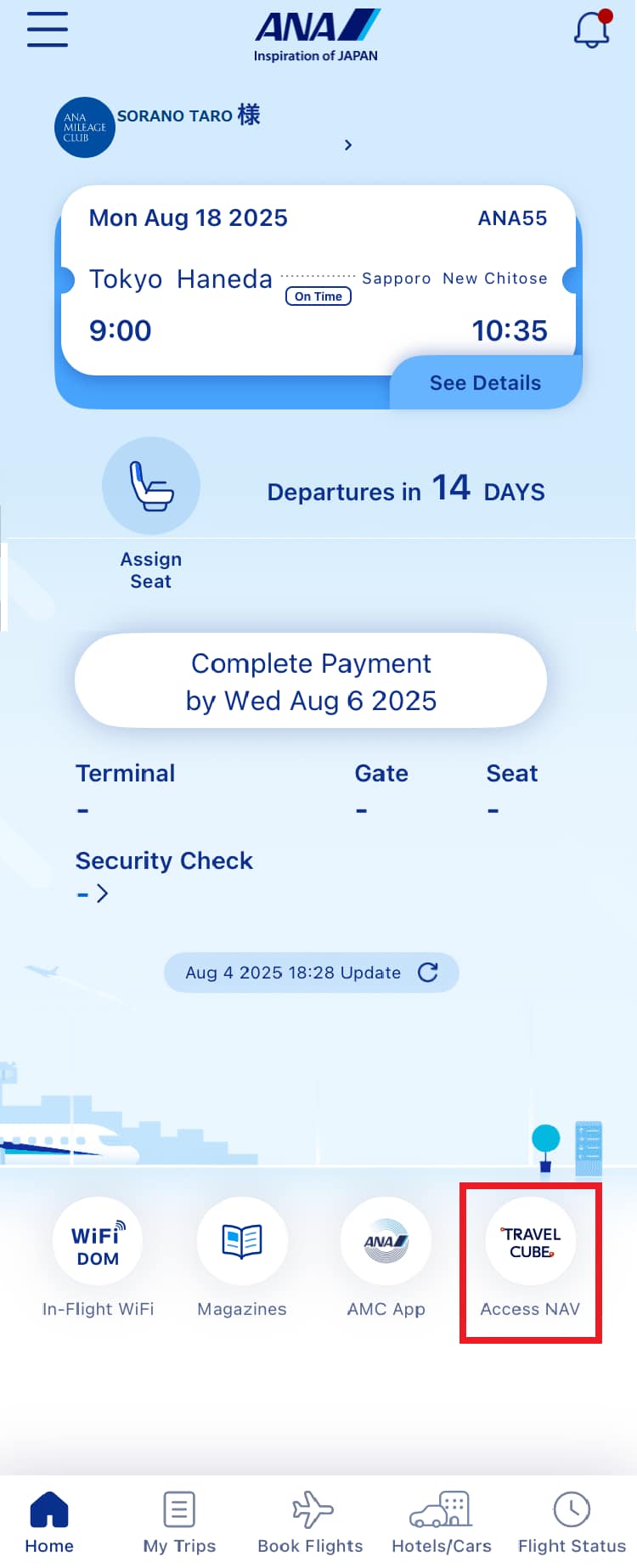
Task: Expand the Security Check details arrow
Action: 102,894
